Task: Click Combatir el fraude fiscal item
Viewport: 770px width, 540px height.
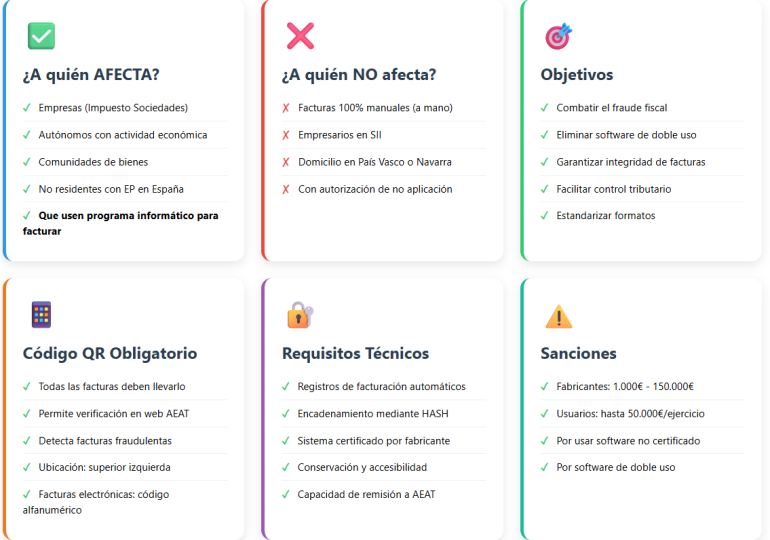Action: (x=612, y=108)
